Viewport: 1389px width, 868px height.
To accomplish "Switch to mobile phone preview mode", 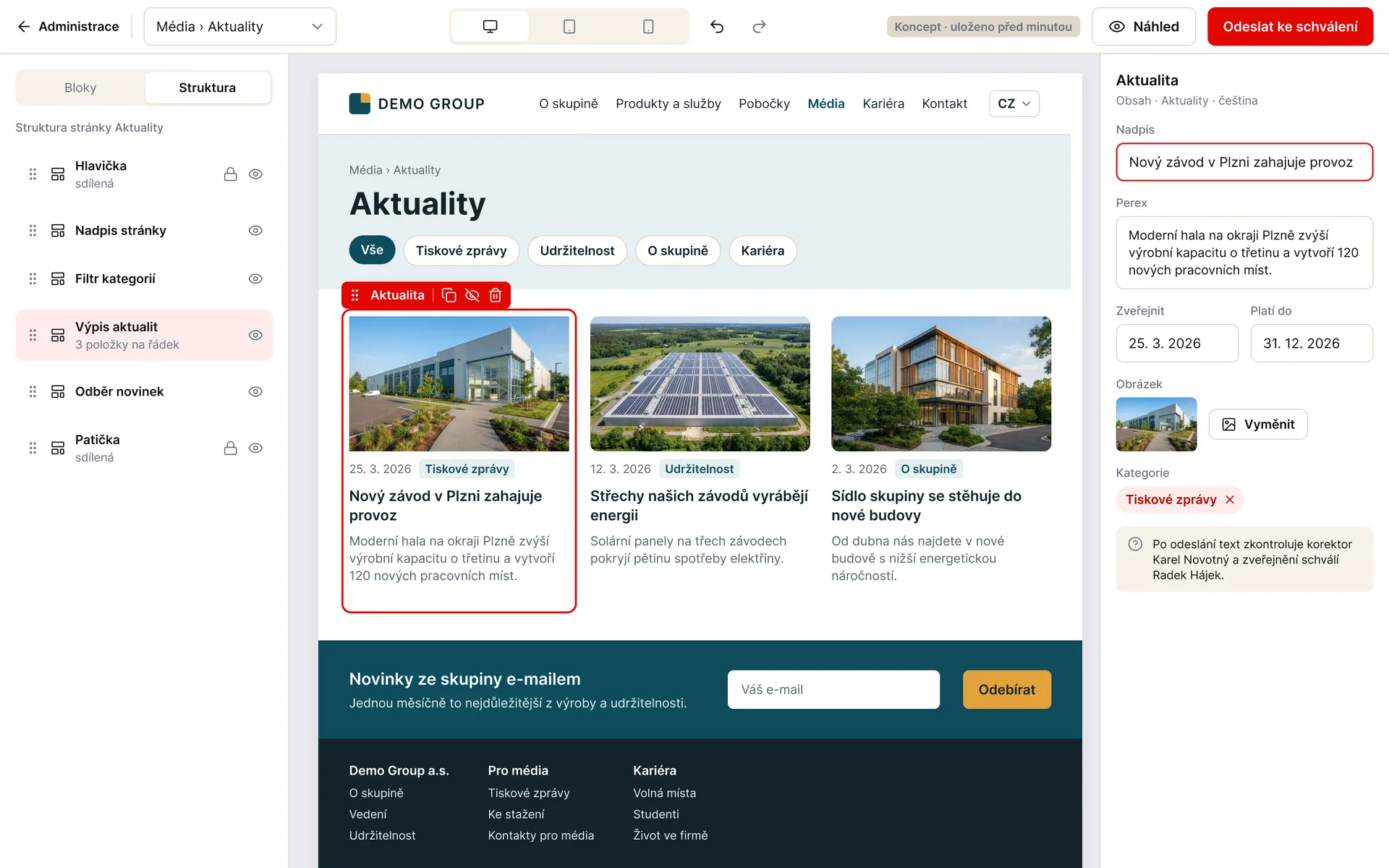I will click(x=648, y=27).
